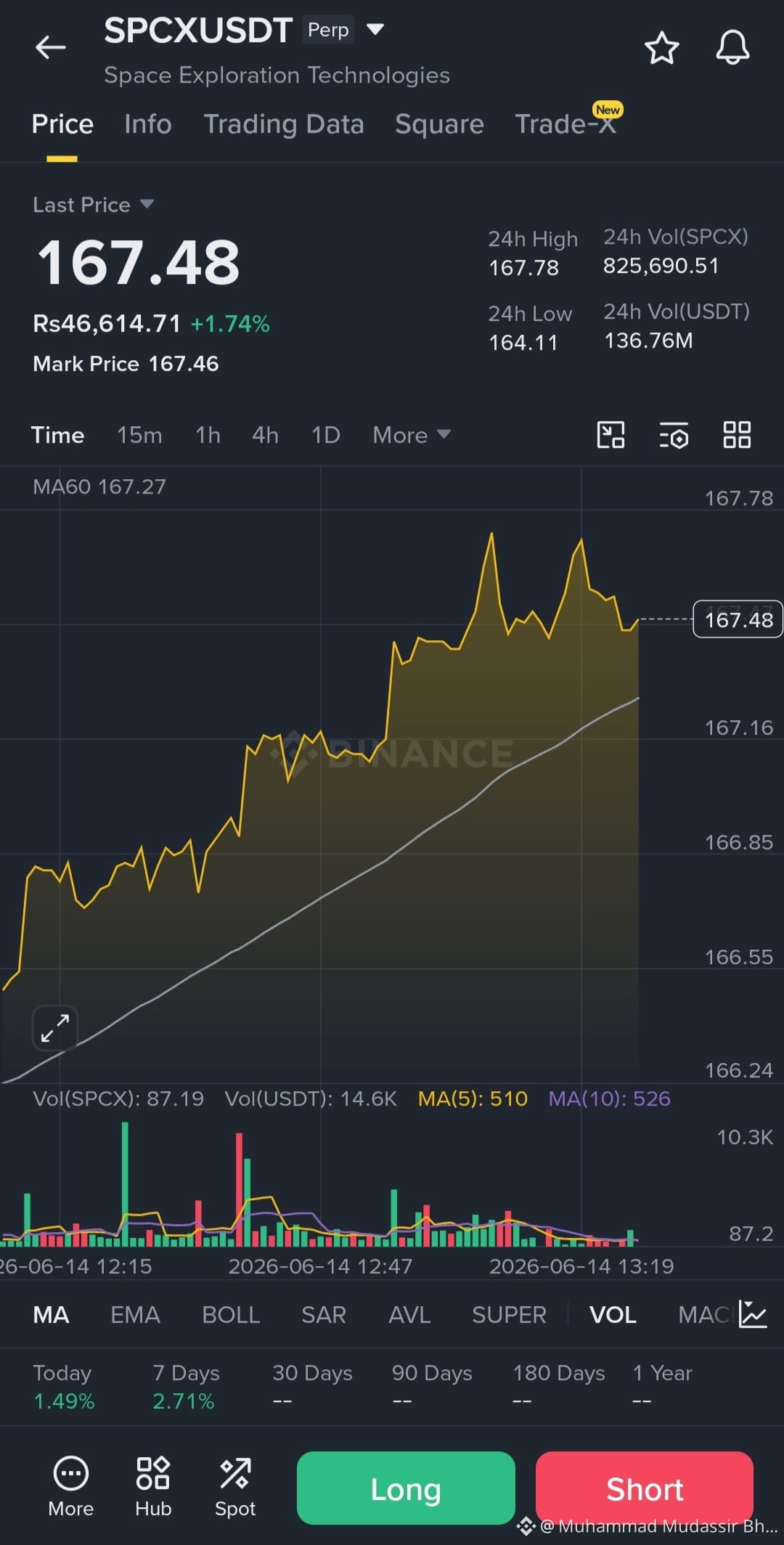
Task: Expand chart to fullscreen
Action: (55, 1028)
